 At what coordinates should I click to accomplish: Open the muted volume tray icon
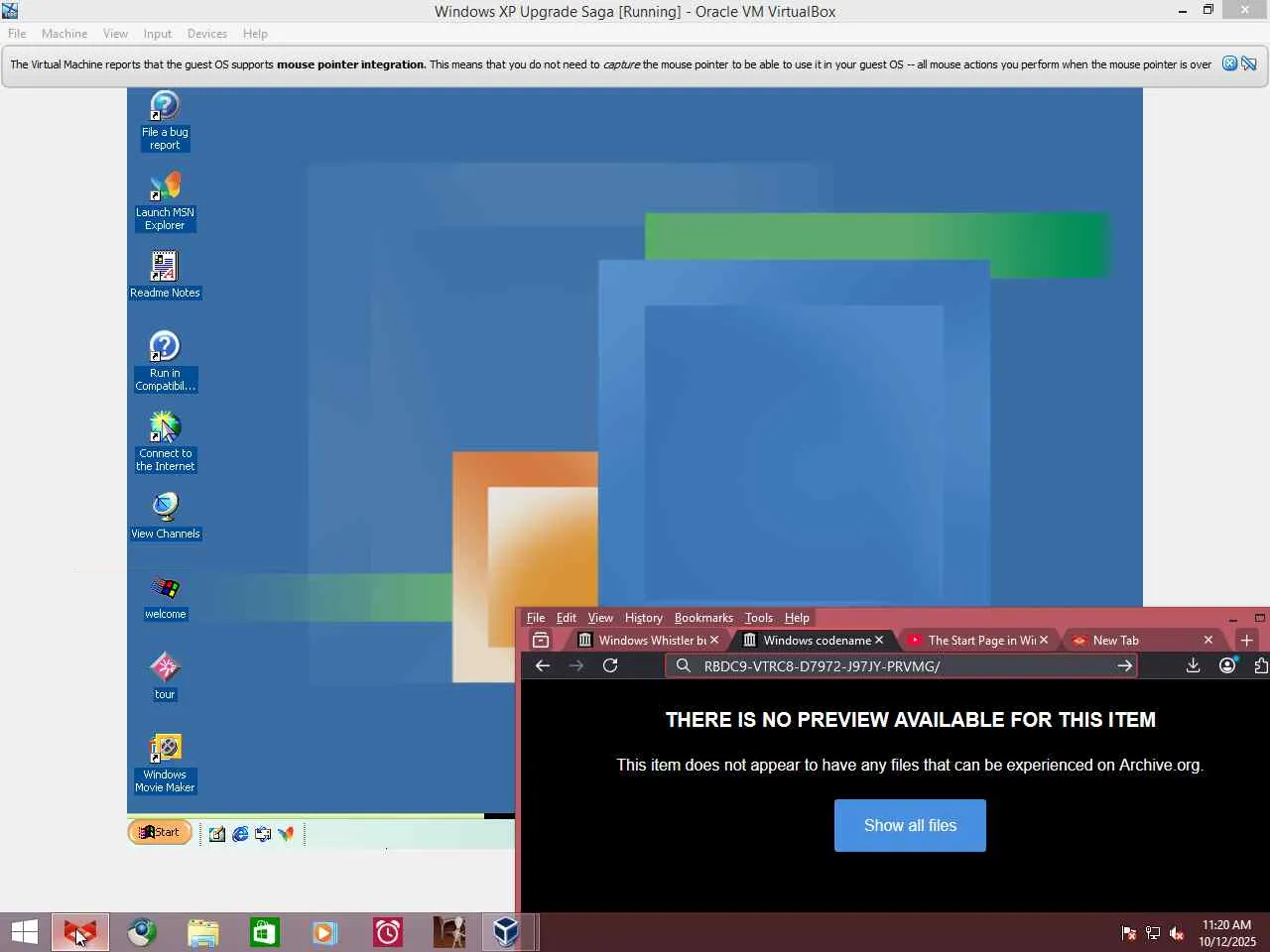pos(1177,933)
